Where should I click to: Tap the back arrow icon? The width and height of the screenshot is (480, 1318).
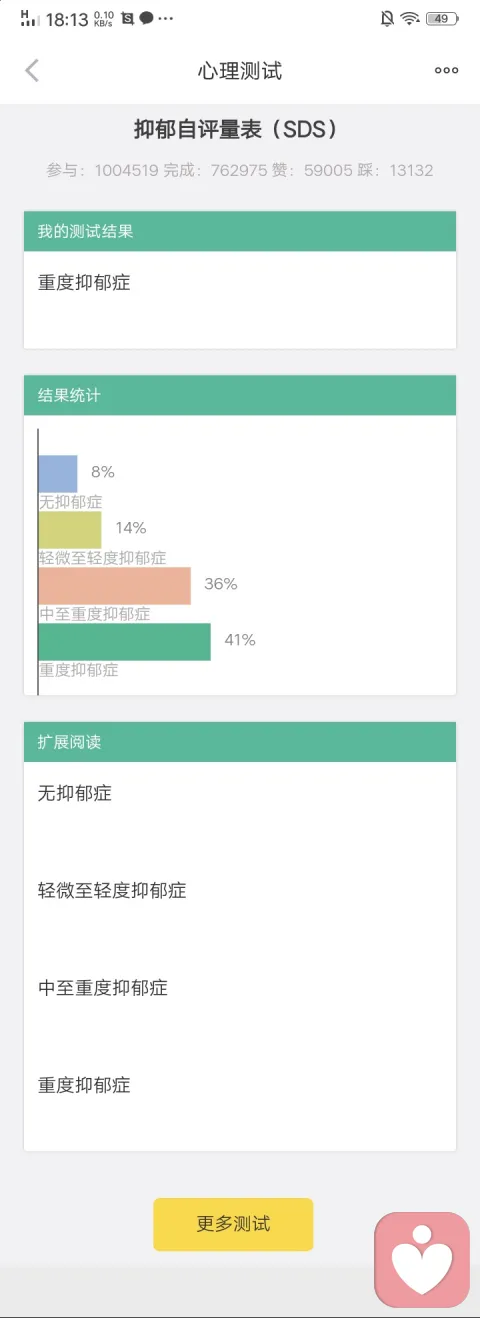[x=32, y=70]
